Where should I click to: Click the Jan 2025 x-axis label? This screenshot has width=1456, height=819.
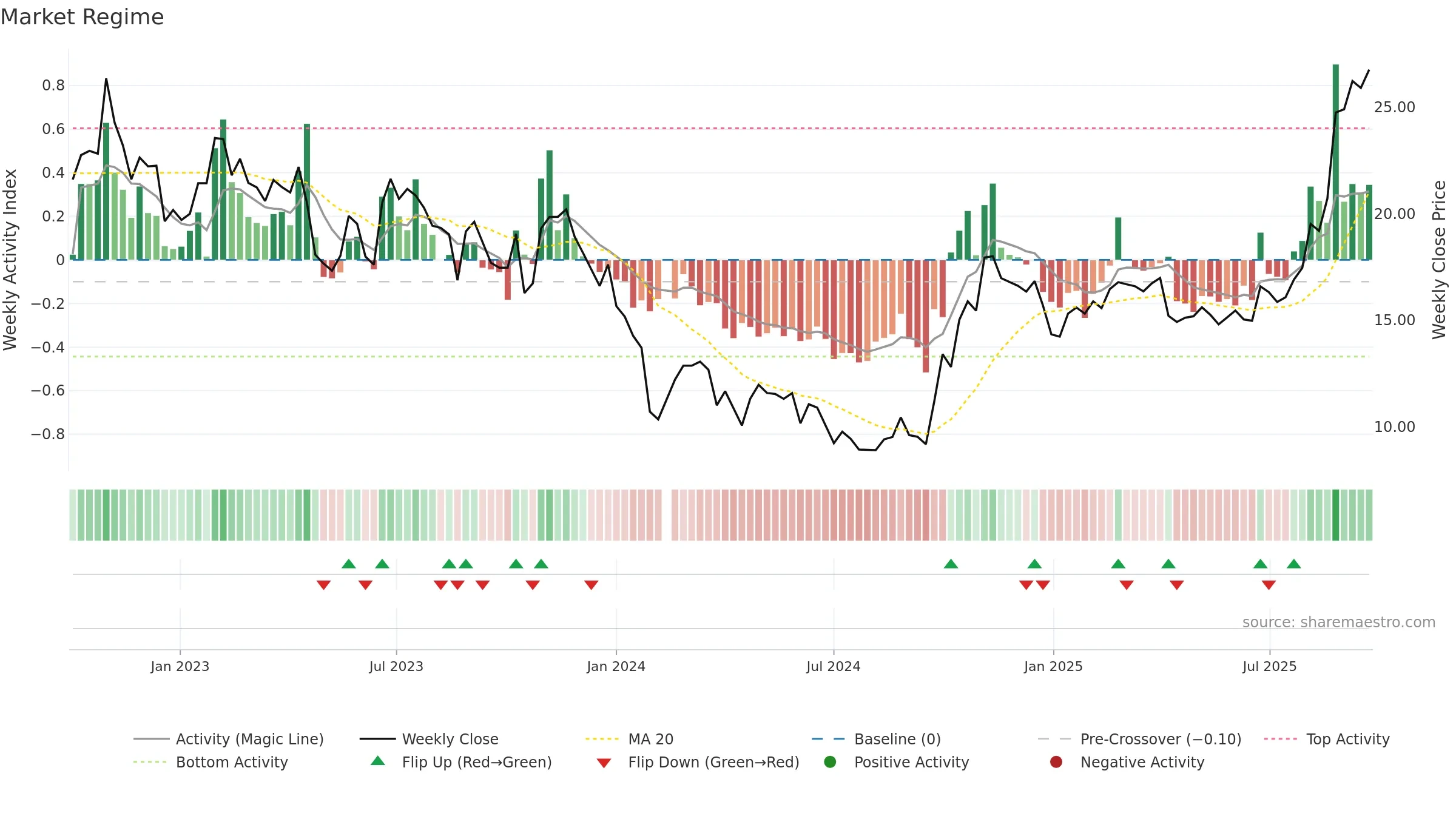click(1053, 667)
